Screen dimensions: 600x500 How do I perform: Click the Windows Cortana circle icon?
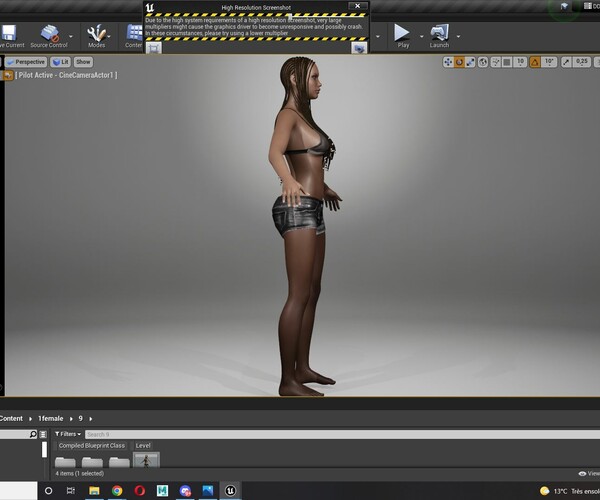point(49,490)
